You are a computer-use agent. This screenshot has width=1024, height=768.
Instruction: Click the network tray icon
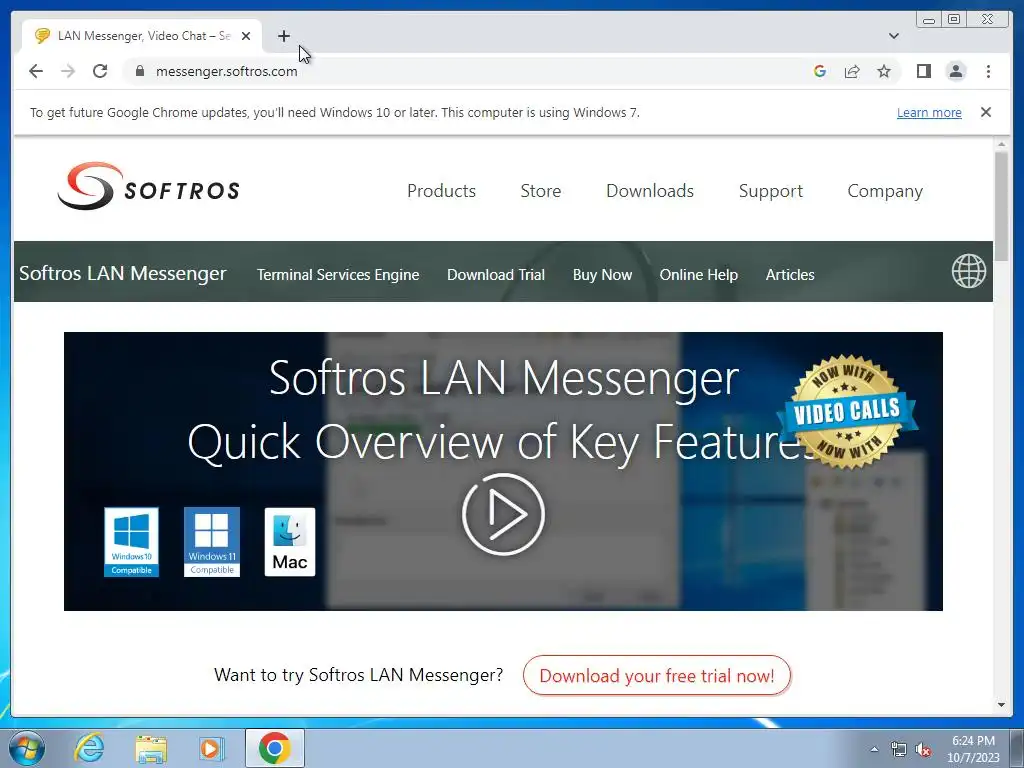[899, 750]
